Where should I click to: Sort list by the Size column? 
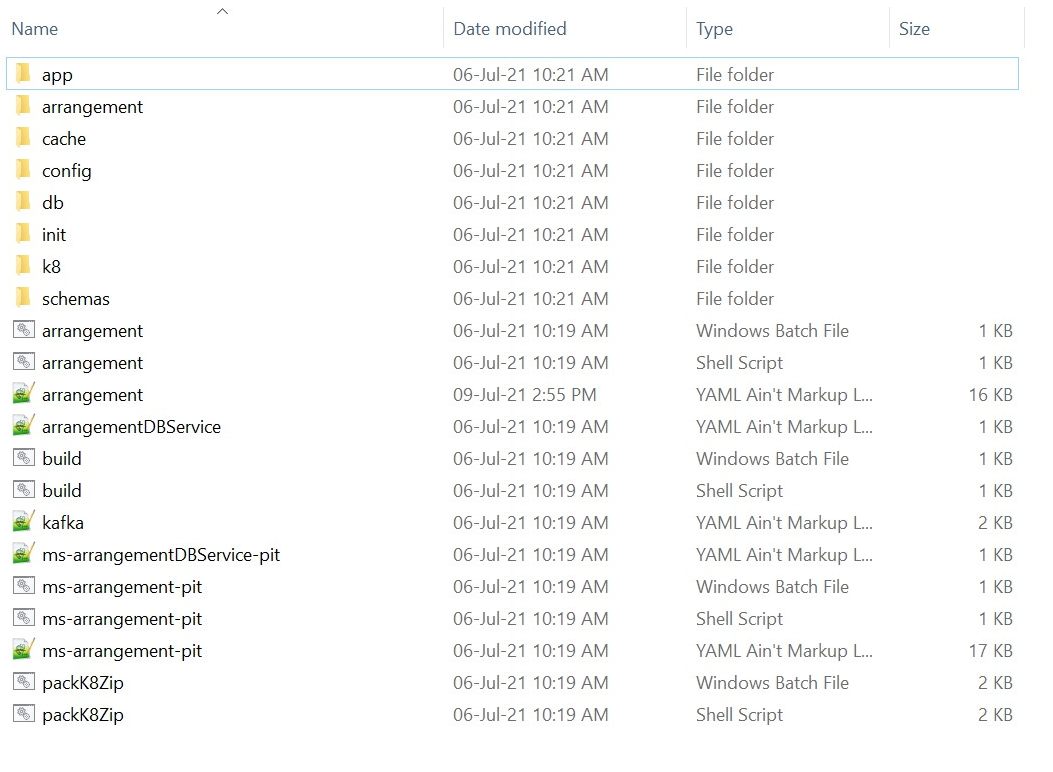957,29
